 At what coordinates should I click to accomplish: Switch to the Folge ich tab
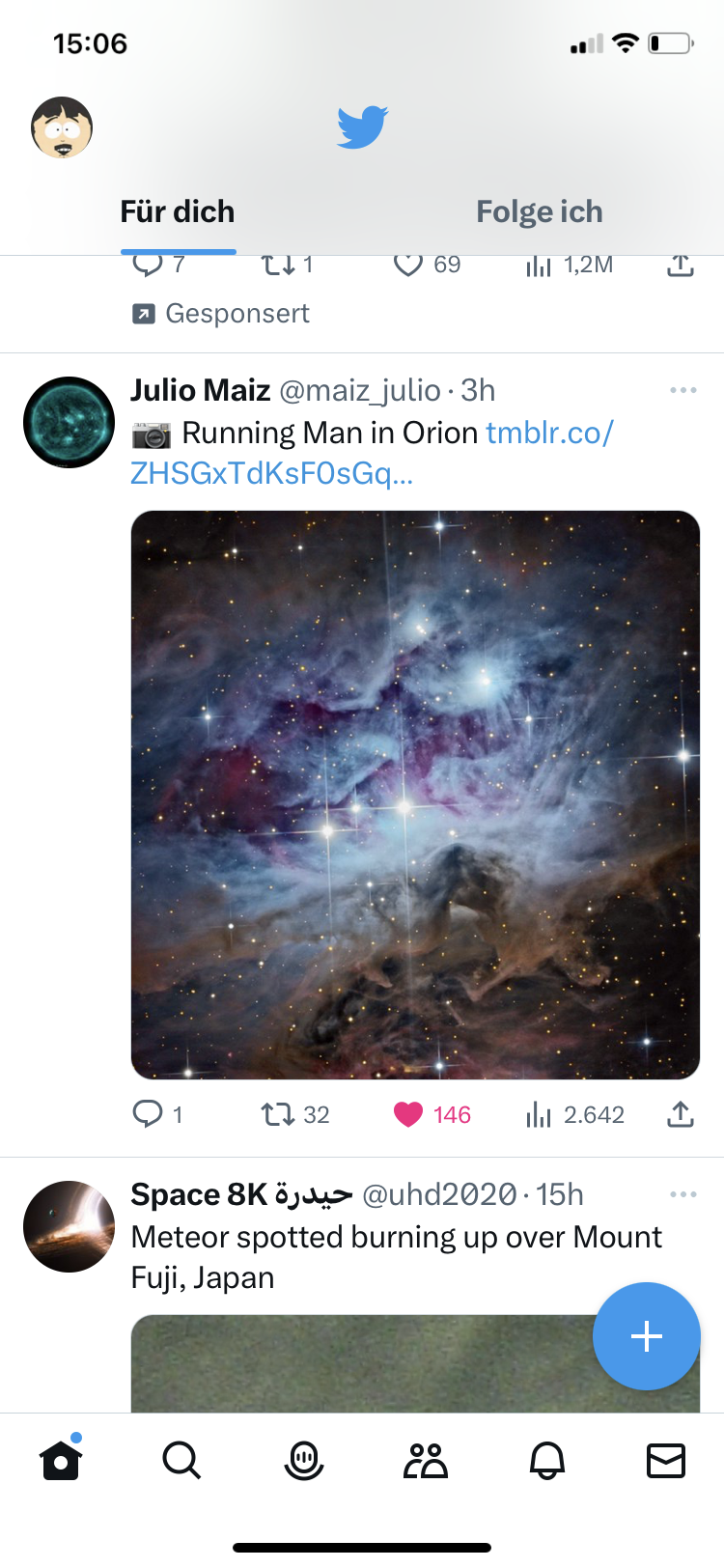pos(540,210)
